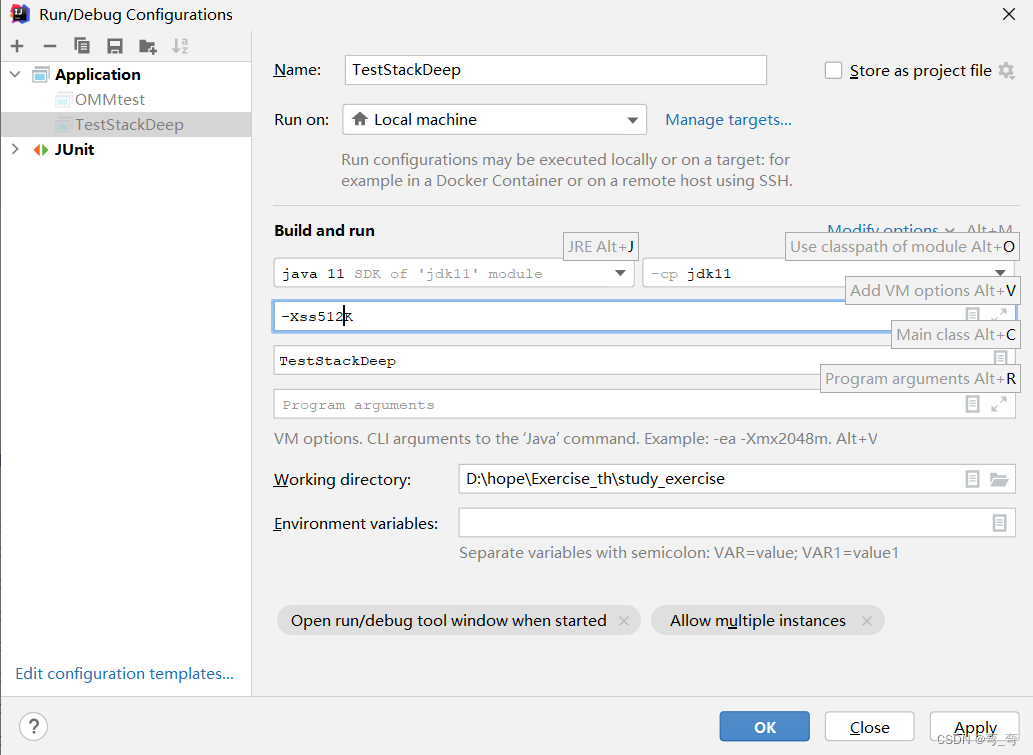Insert a macro in Program arguments

coord(972,404)
